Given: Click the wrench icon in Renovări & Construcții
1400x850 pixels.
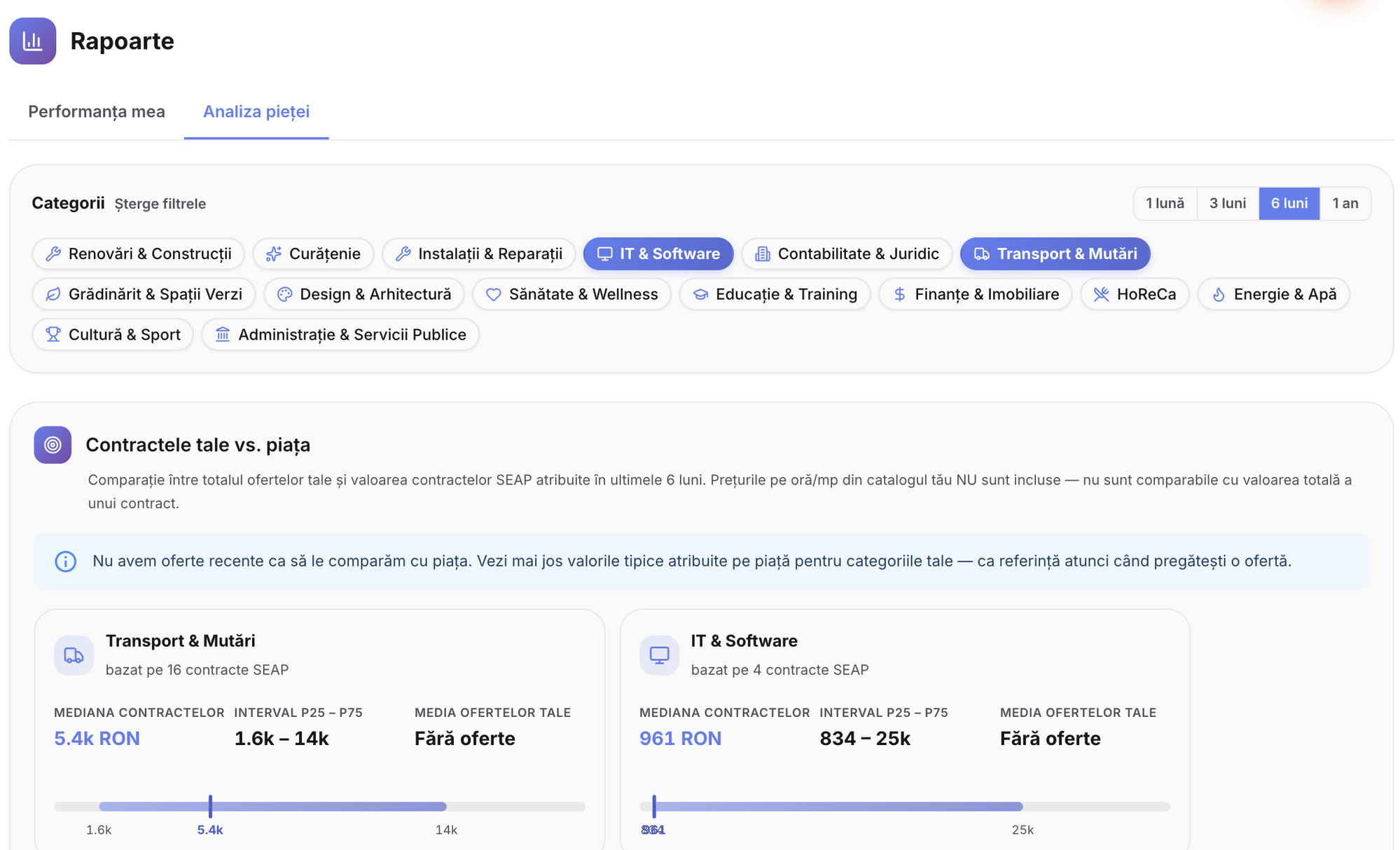Looking at the screenshot, I should coord(53,254).
